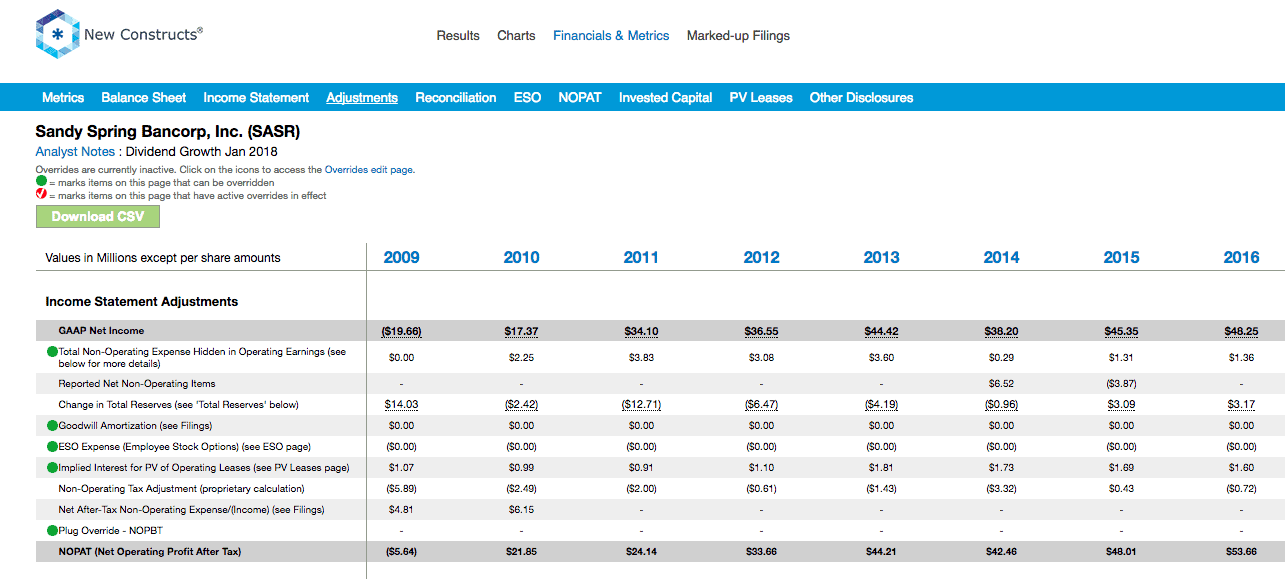This screenshot has width=1285, height=579.
Task: Open Financials & Metrics section
Action: pyautogui.click(x=611, y=36)
